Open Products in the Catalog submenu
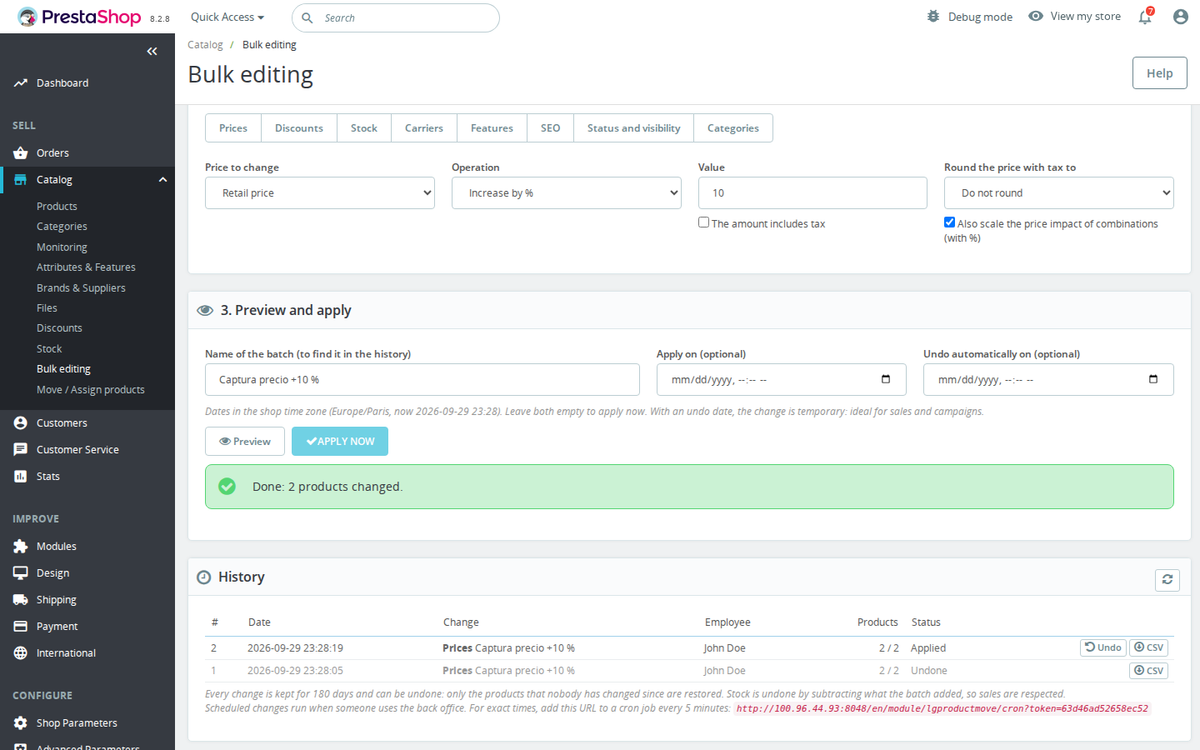The image size is (1200, 750). 57,206
